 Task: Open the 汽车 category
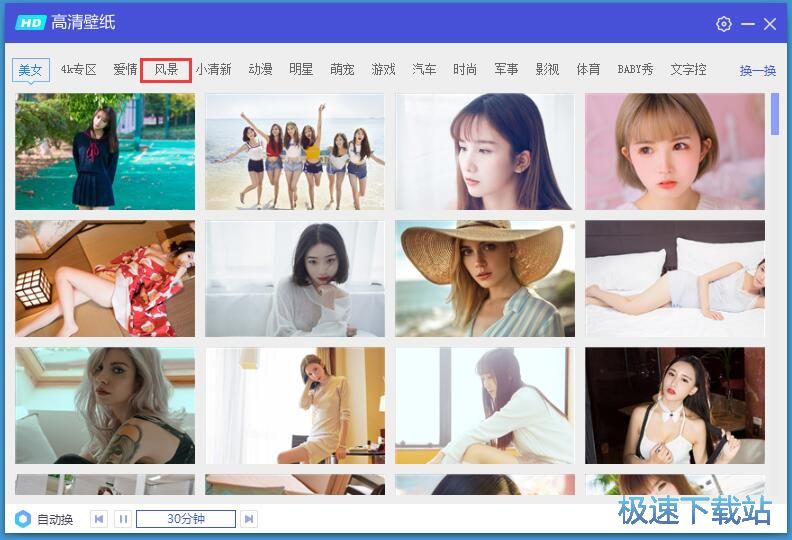(x=424, y=70)
